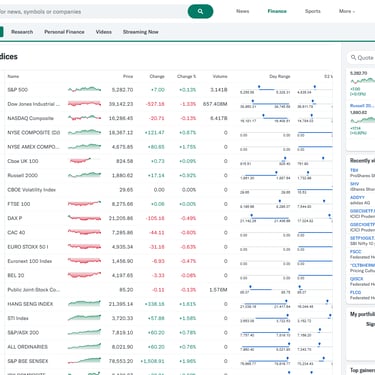Open the CAC 40 index link

click(x=16, y=232)
